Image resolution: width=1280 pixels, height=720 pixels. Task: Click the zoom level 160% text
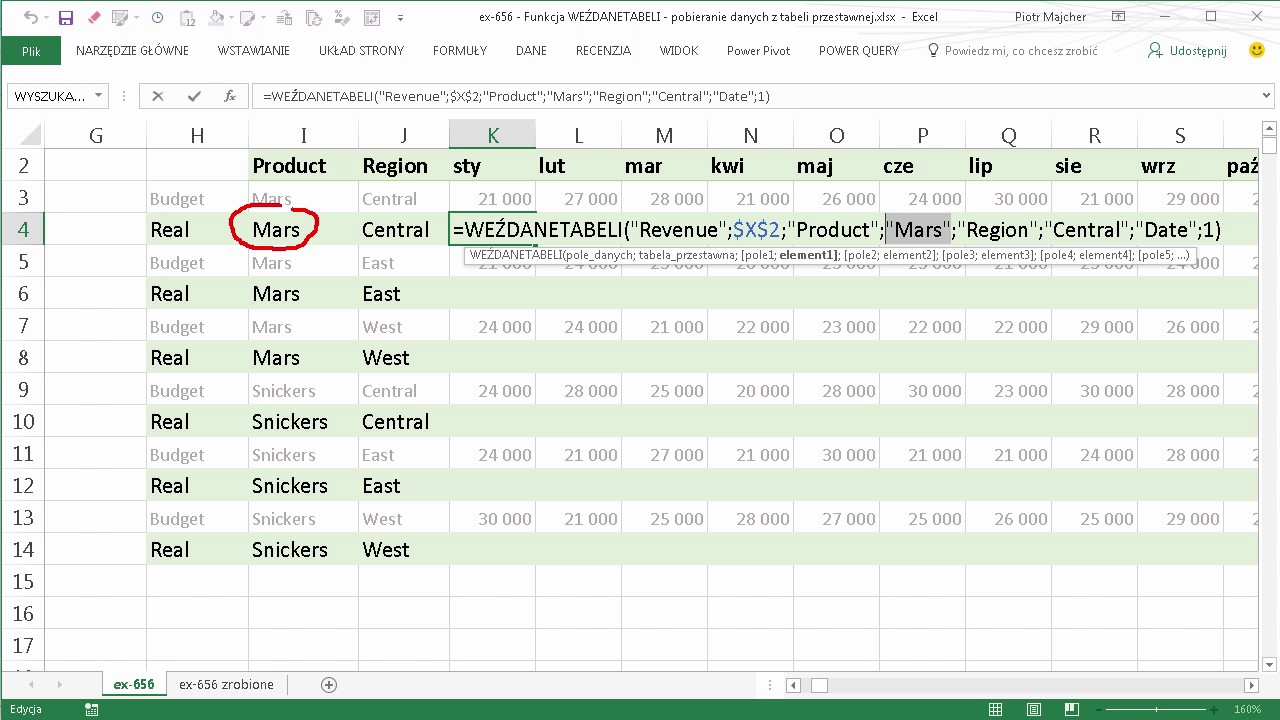click(x=1246, y=709)
